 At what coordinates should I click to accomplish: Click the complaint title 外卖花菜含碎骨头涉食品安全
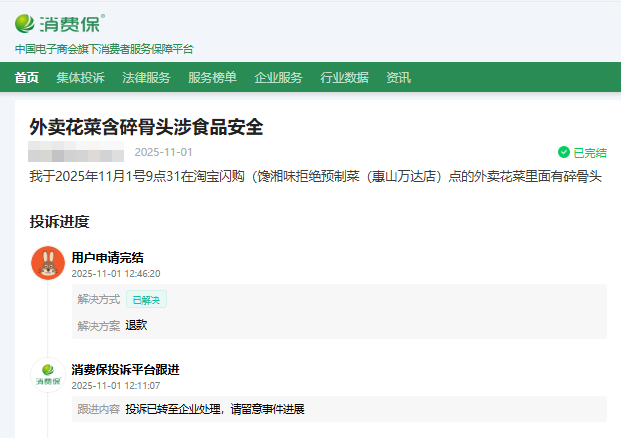[x=146, y=127]
